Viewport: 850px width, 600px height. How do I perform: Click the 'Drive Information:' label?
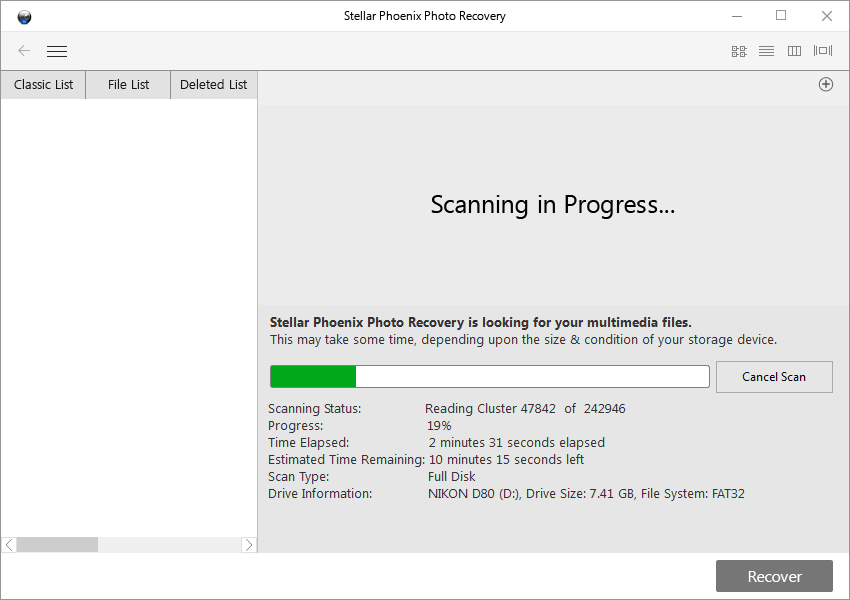pos(320,494)
